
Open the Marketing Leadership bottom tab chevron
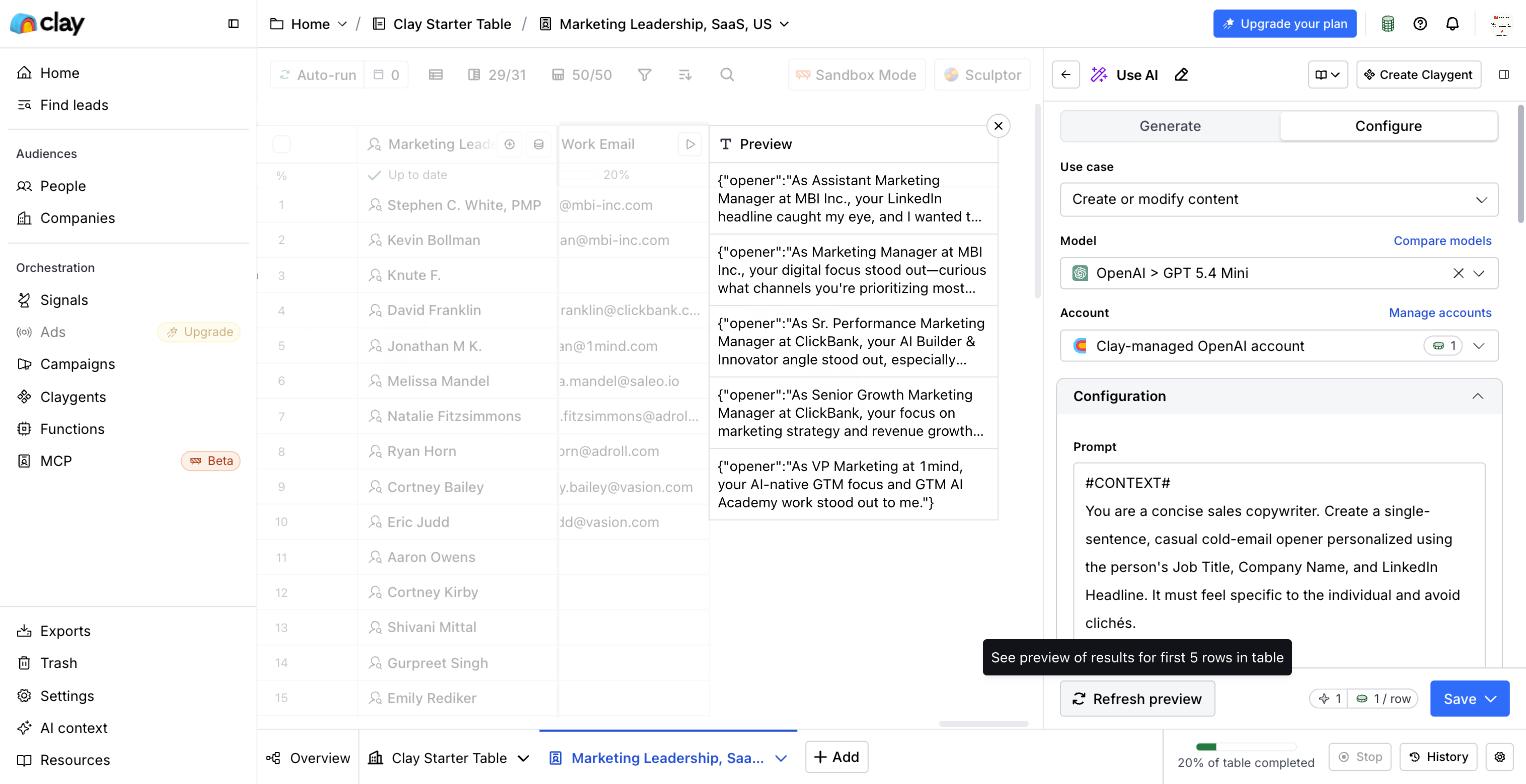[x=781, y=758]
